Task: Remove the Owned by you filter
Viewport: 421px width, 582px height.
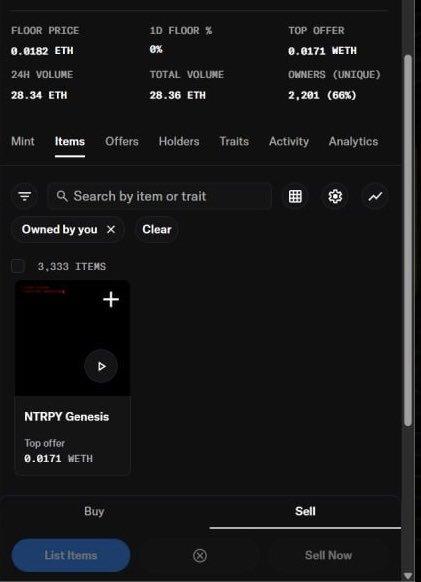Action: (111, 229)
